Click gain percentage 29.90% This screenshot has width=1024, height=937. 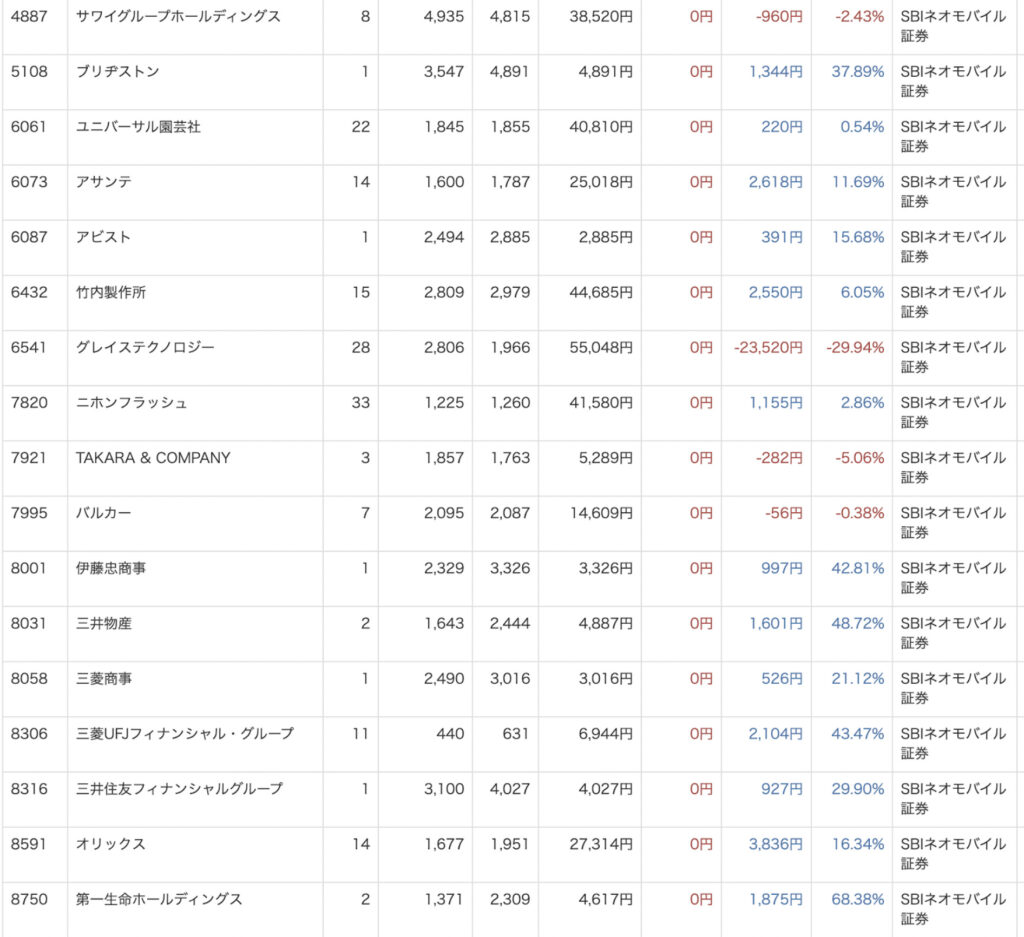click(x=857, y=789)
